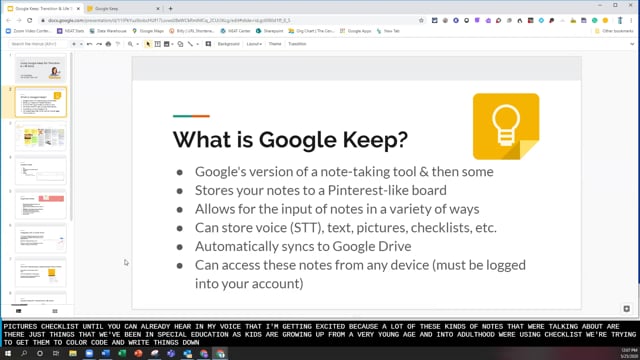Open the Google Apps bookmark
This screenshot has height=360, width=640.
click(356, 31)
